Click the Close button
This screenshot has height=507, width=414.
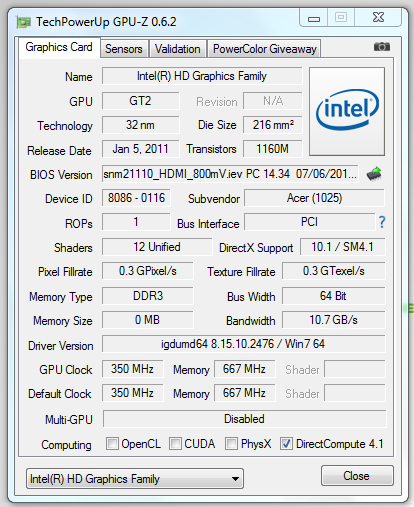357,476
